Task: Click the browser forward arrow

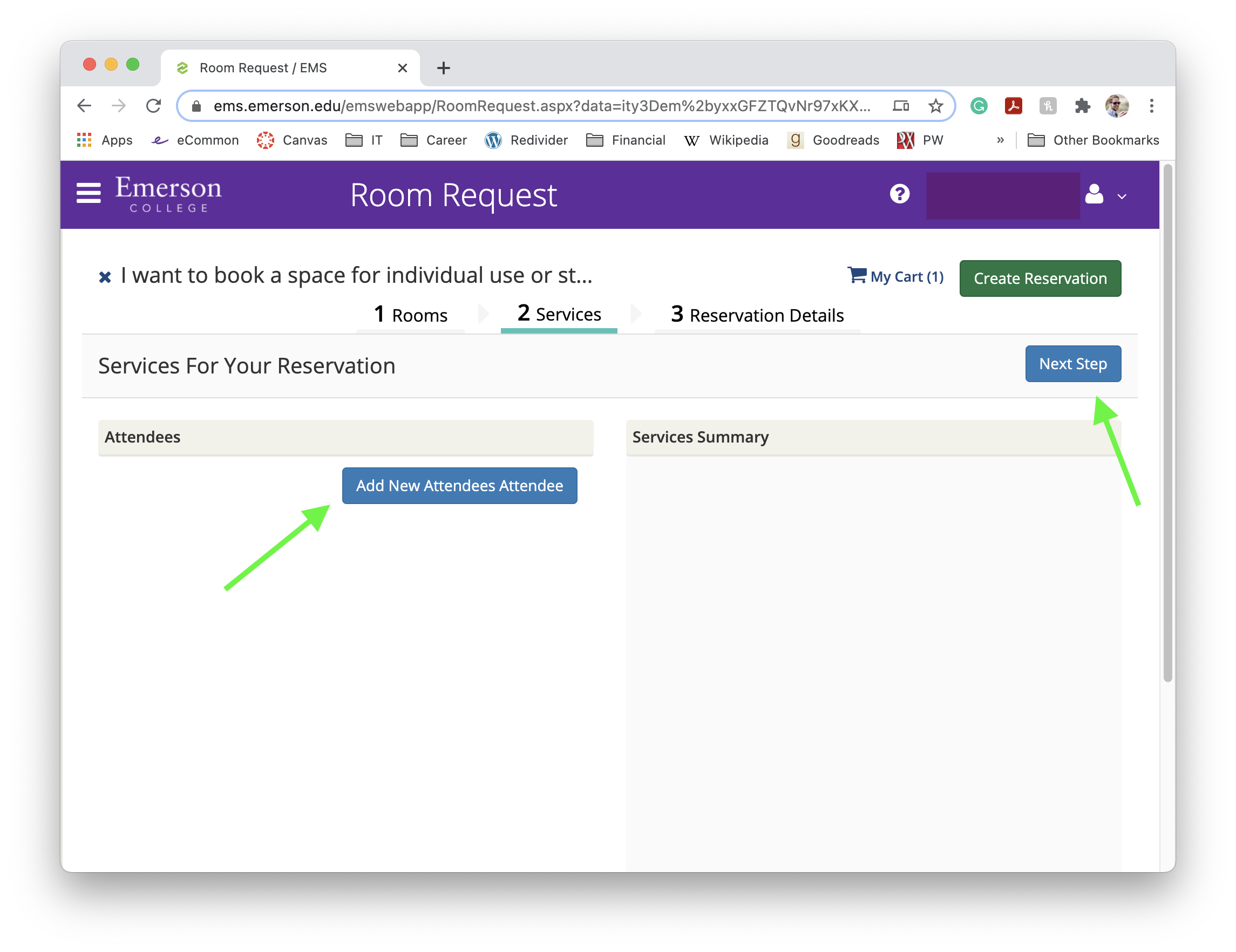Action: (118, 106)
